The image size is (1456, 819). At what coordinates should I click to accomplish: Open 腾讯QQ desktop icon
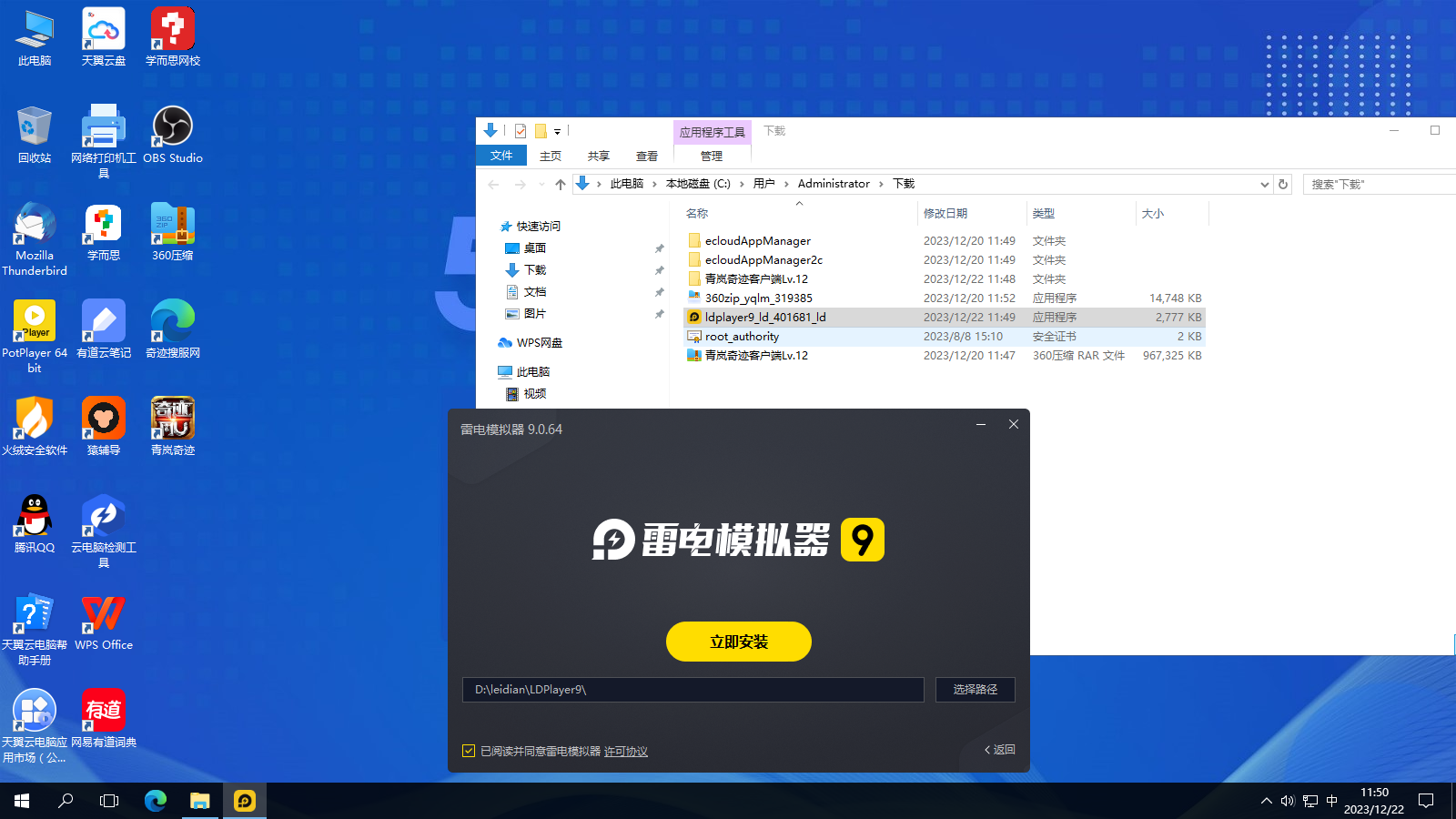(35, 525)
